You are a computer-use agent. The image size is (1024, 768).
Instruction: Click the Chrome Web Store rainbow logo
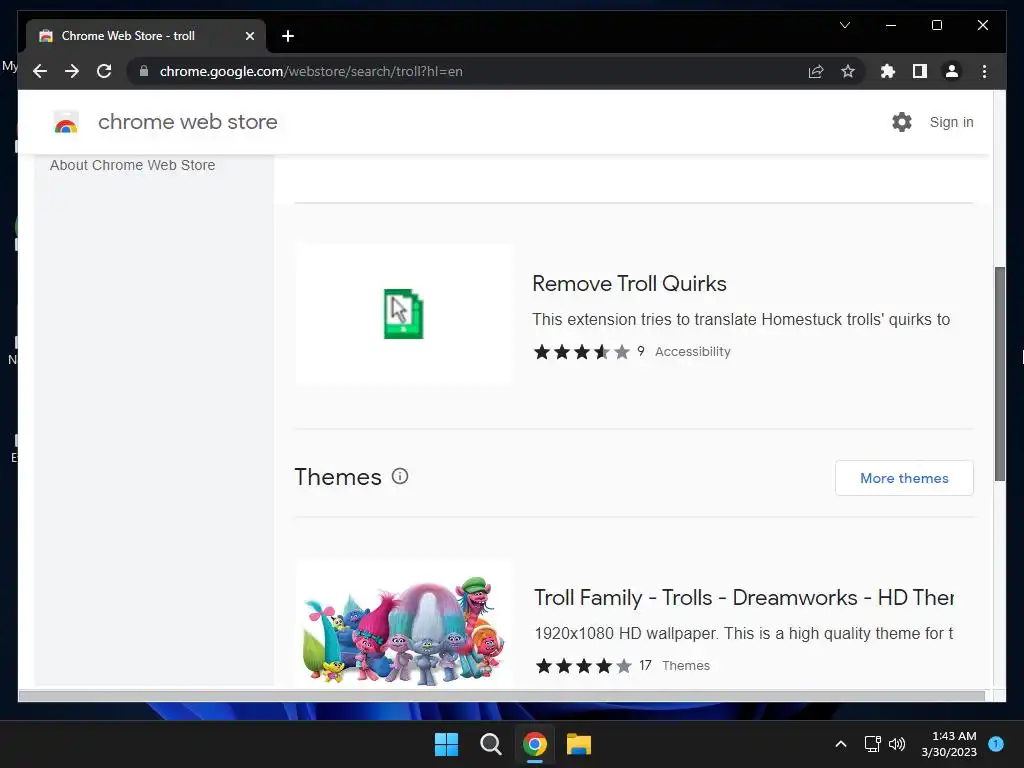[66, 122]
